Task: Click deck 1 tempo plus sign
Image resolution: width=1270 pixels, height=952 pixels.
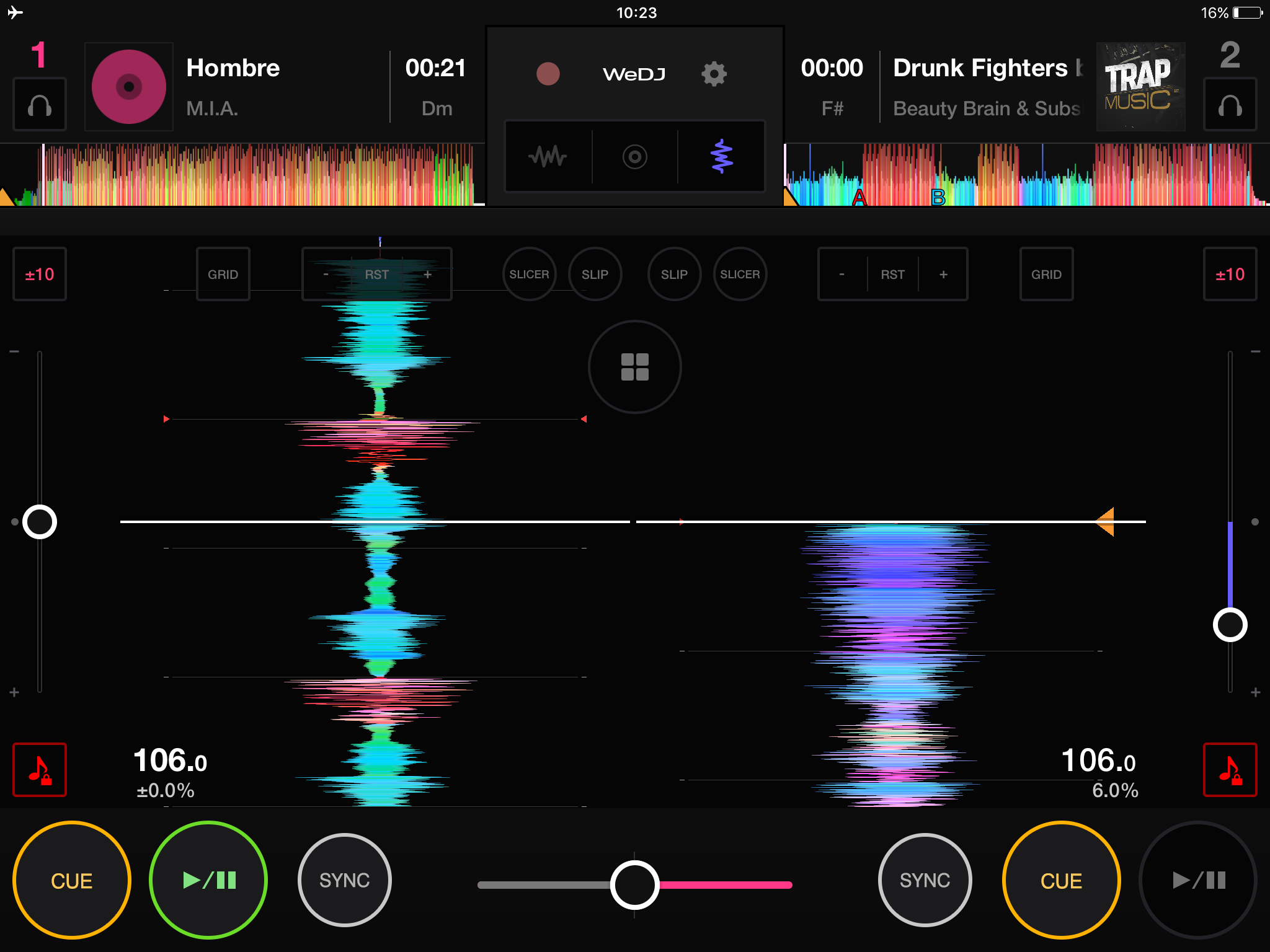Action: pyautogui.click(x=14, y=692)
